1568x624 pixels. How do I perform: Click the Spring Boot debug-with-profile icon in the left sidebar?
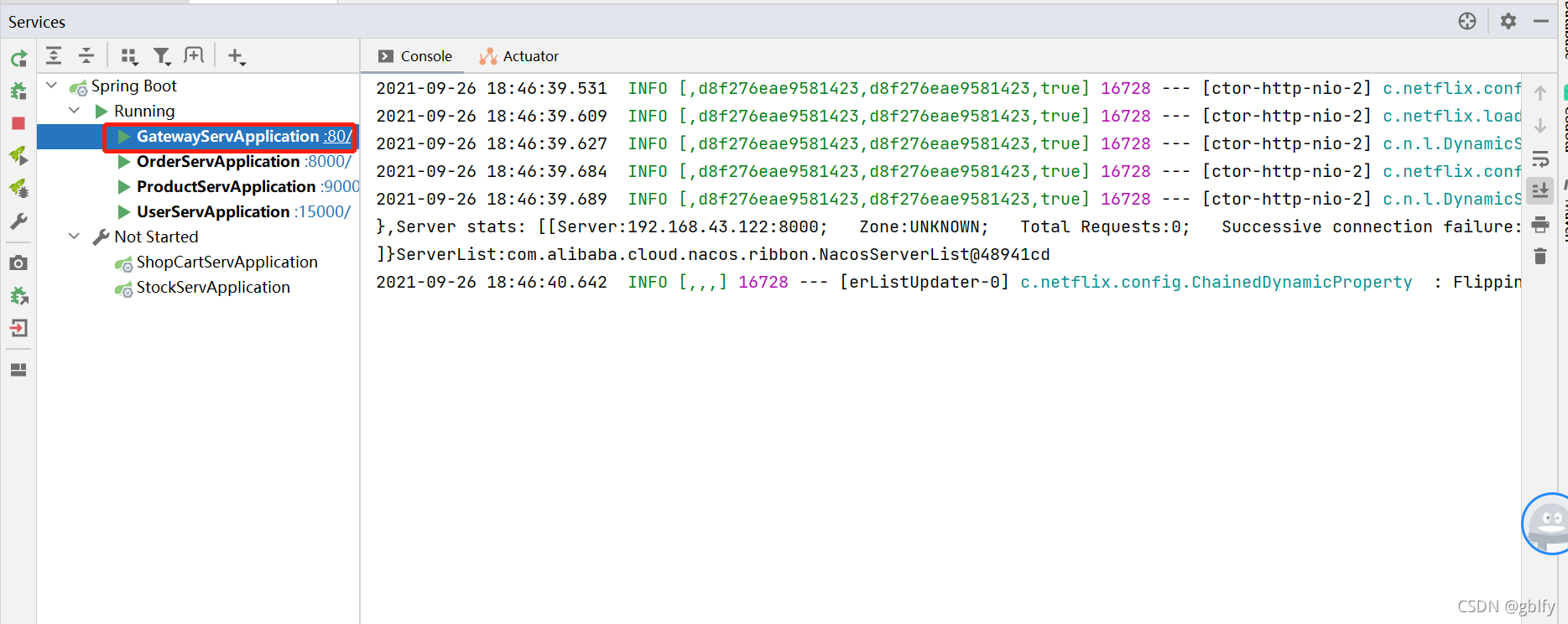pos(18,189)
